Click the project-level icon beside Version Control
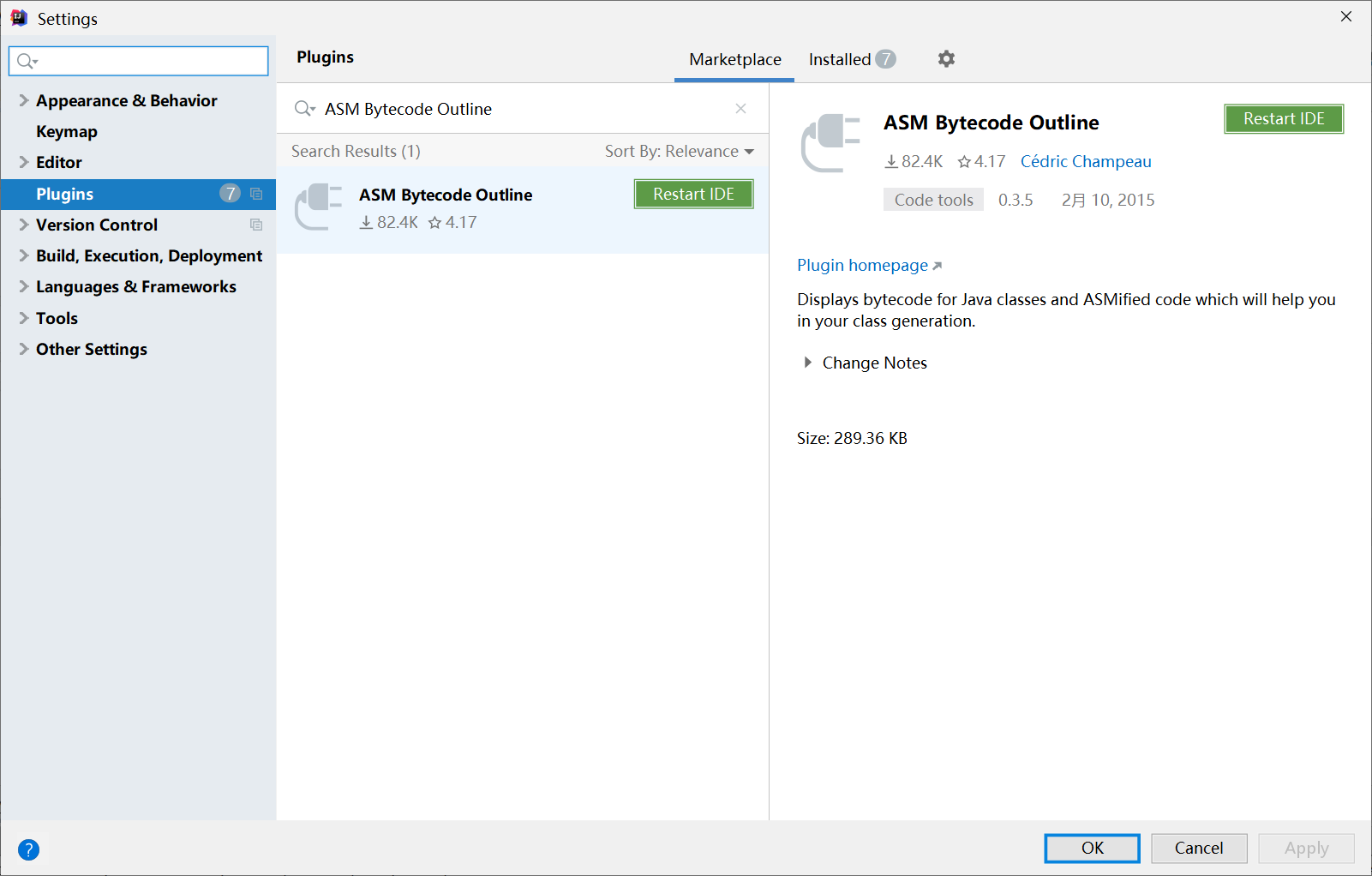The image size is (1372, 876). pyautogui.click(x=256, y=225)
